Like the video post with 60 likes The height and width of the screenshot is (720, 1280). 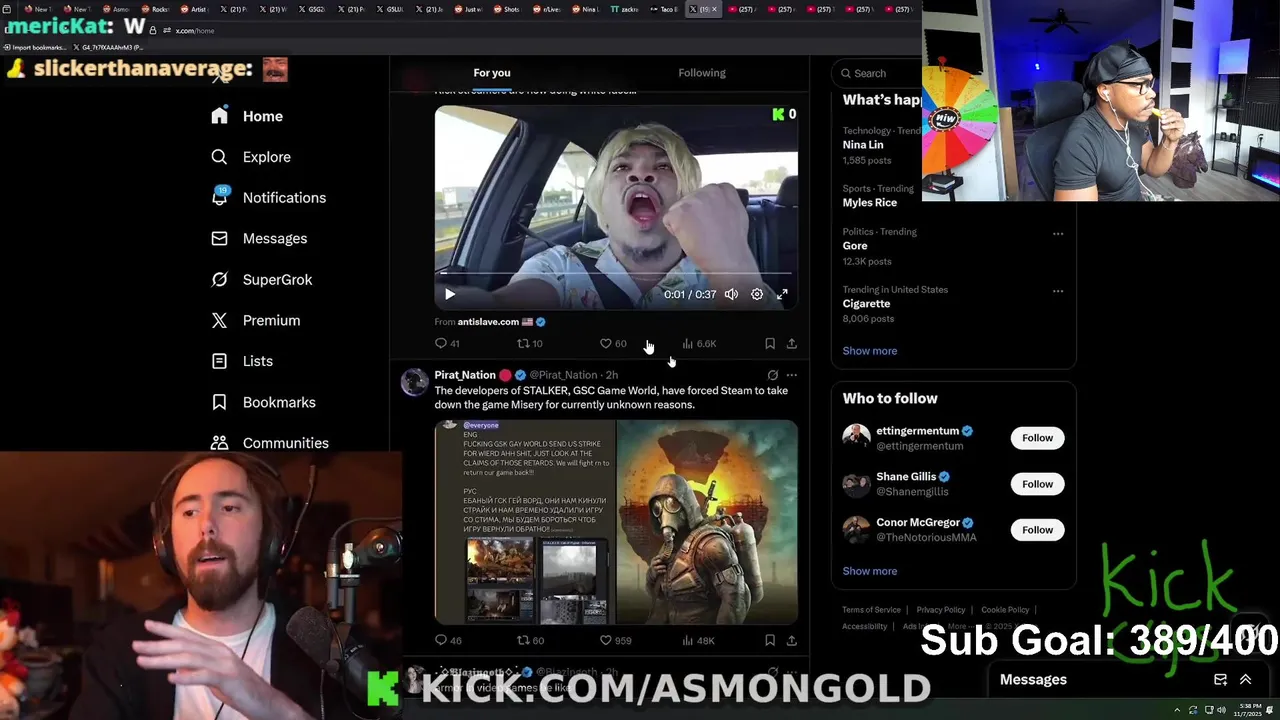tap(613, 343)
